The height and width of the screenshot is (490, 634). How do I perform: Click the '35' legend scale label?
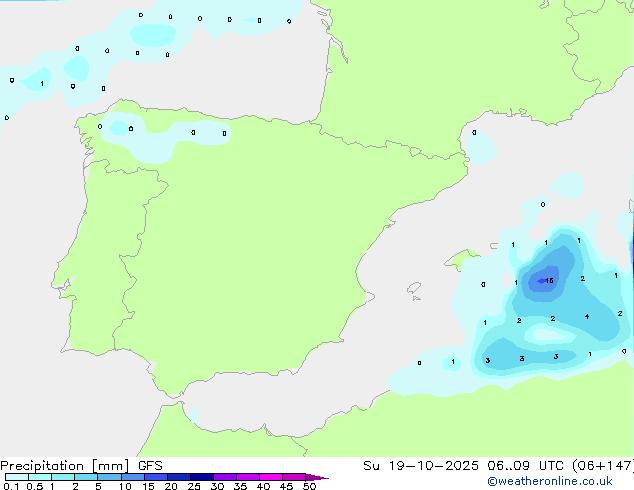240,486
